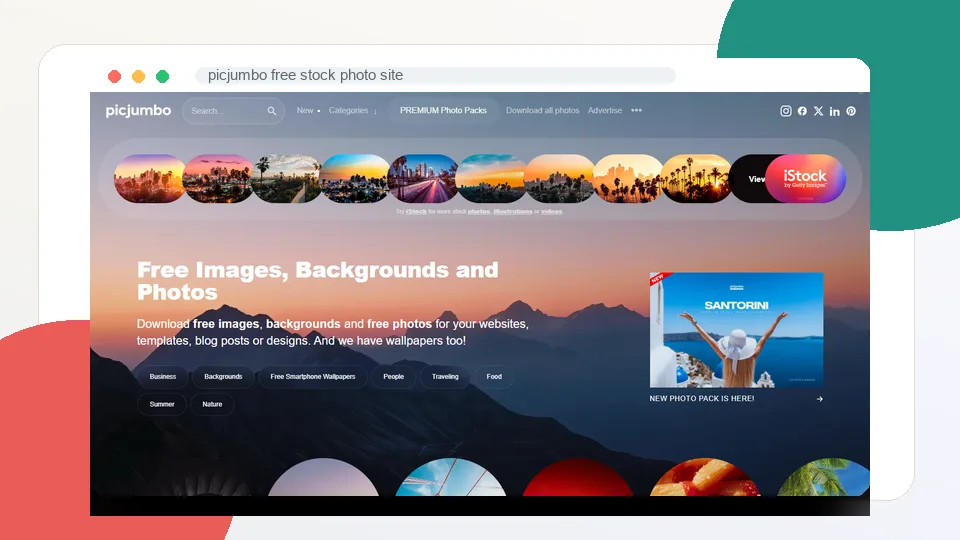Viewport: 960px width, 540px height.
Task: Select Free Smartphone Wallpapers tag
Action: (313, 377)
